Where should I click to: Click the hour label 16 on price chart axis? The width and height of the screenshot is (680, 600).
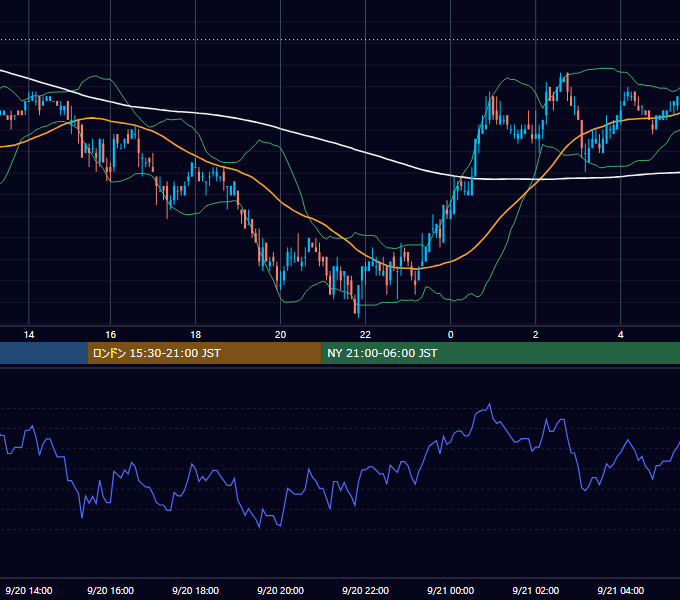(111, 335)
